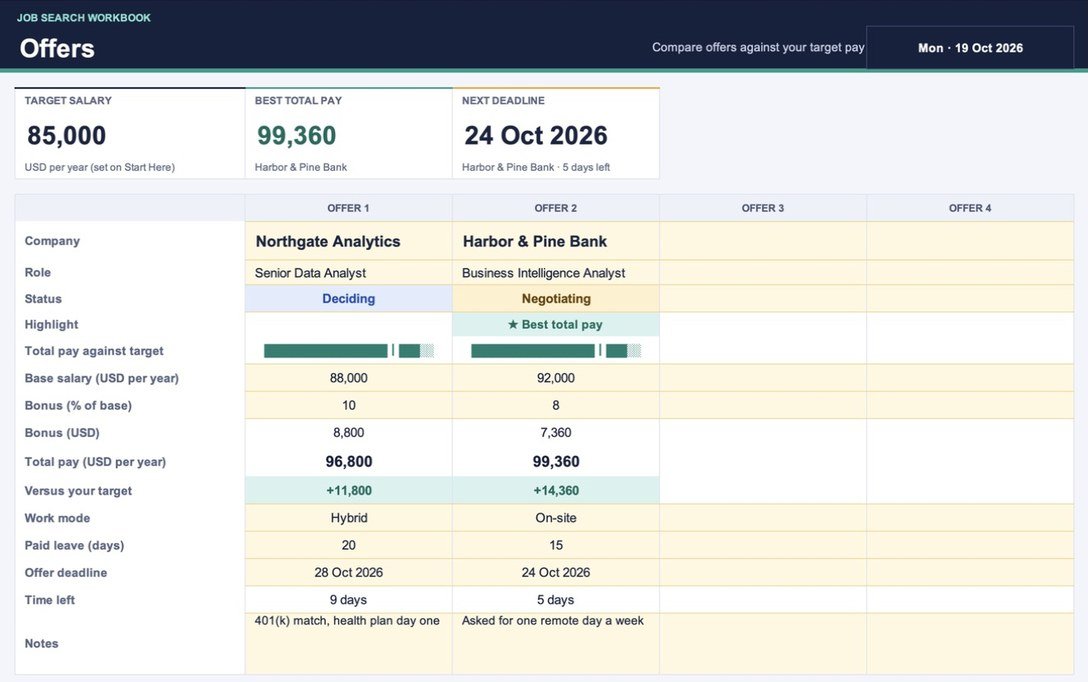
Task: Select the Harbor & Pine Bank company cell
Action: (x=556, y=241)
